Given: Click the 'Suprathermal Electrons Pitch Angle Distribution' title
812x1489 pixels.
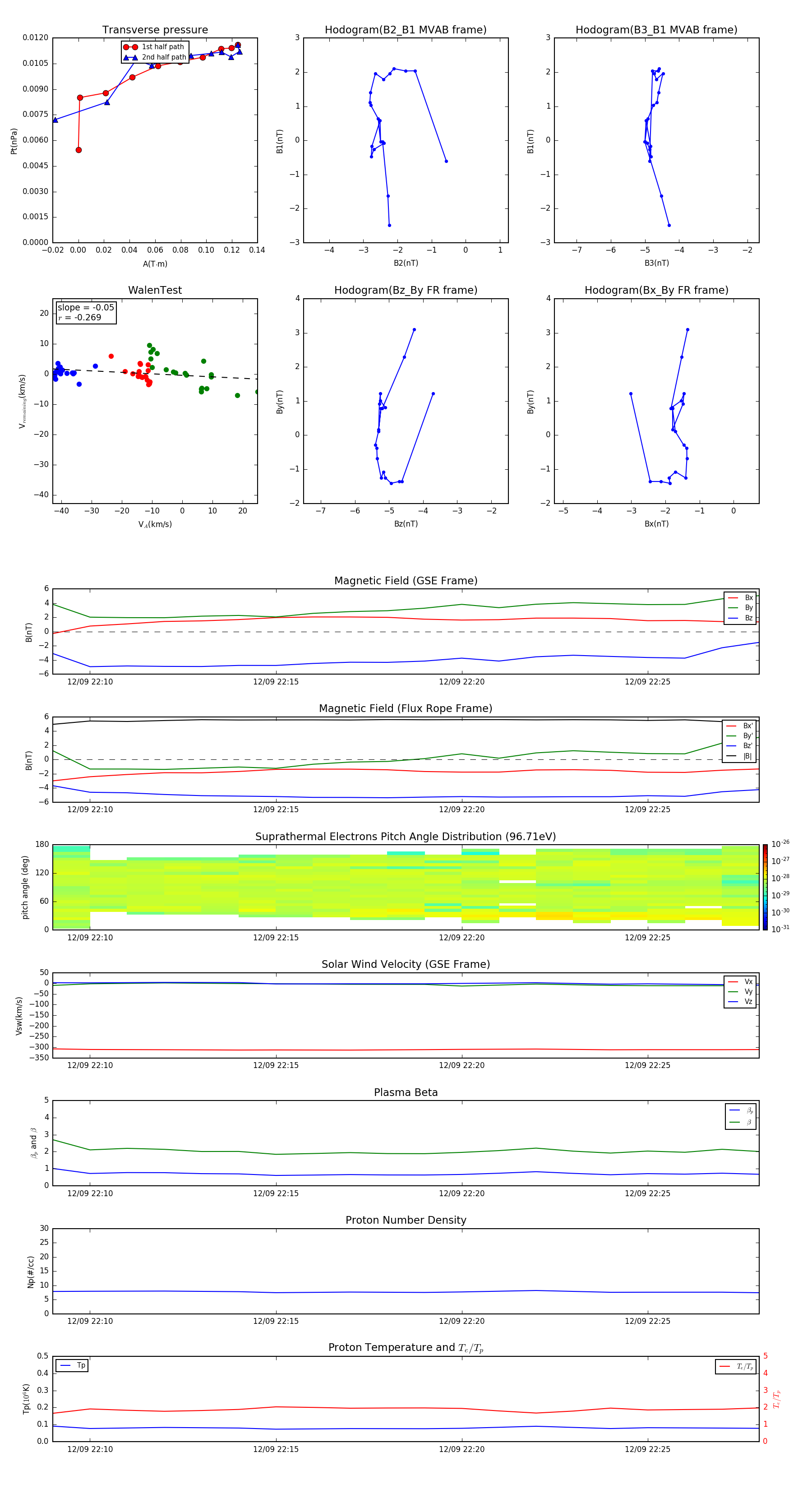Looking at the screenshot, I should point(406,837).
